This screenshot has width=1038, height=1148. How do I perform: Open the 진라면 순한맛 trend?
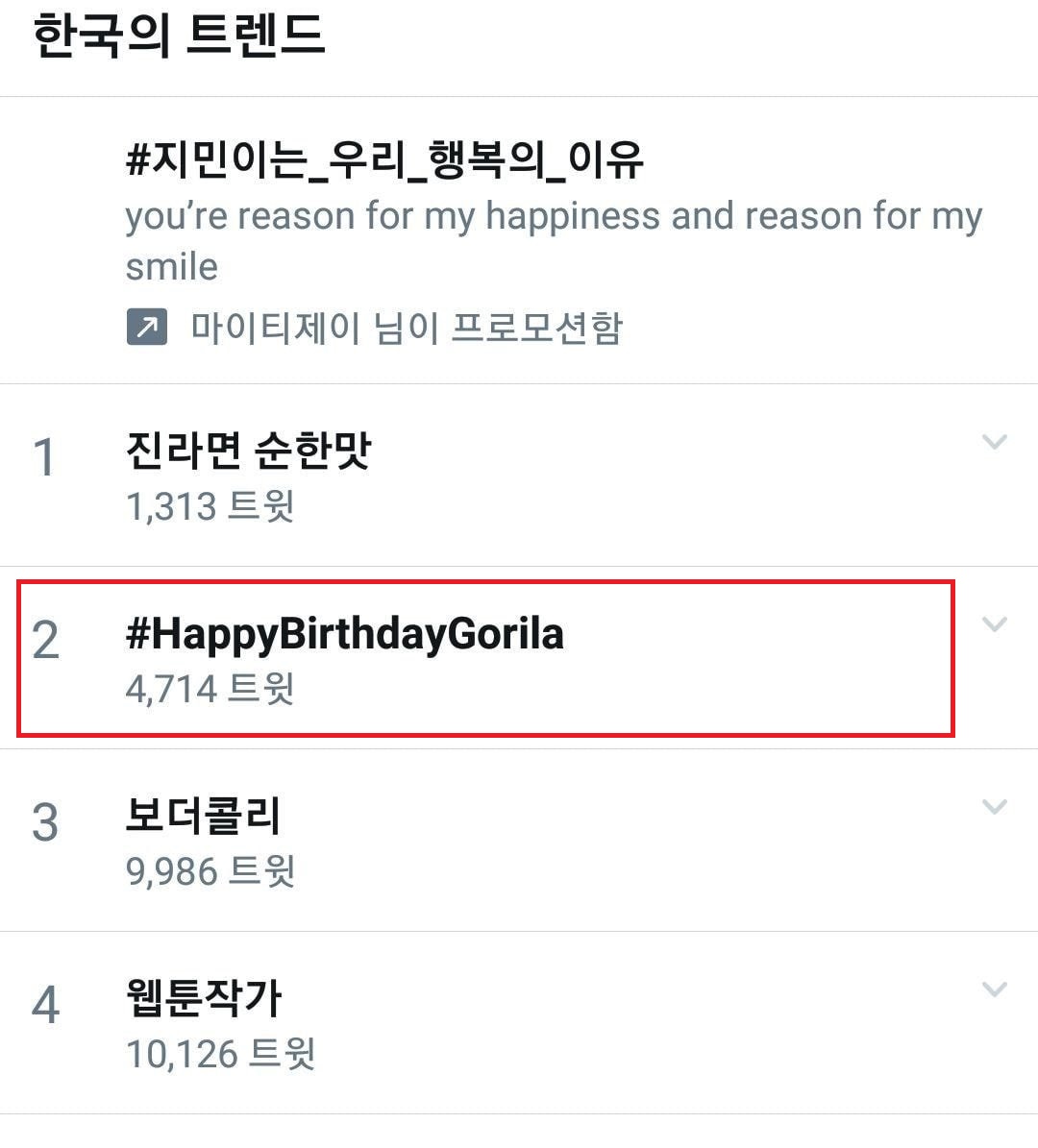(248, 450)
